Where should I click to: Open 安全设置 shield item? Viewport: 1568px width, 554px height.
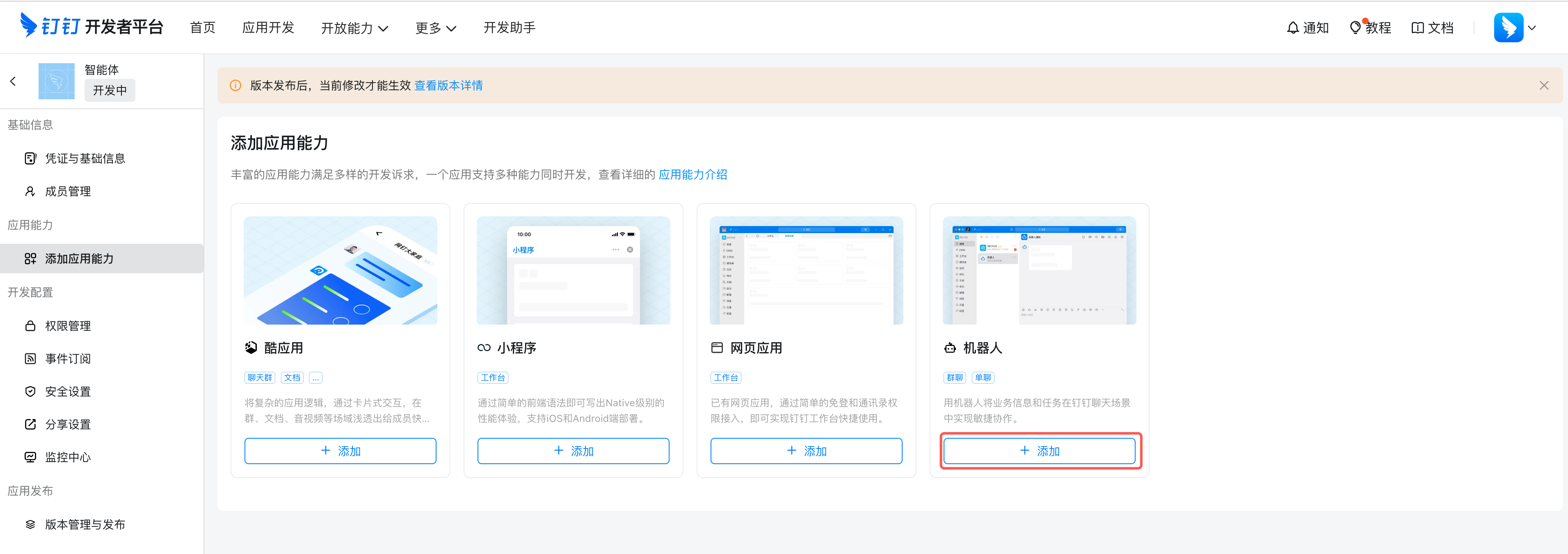tap(68, 391)
